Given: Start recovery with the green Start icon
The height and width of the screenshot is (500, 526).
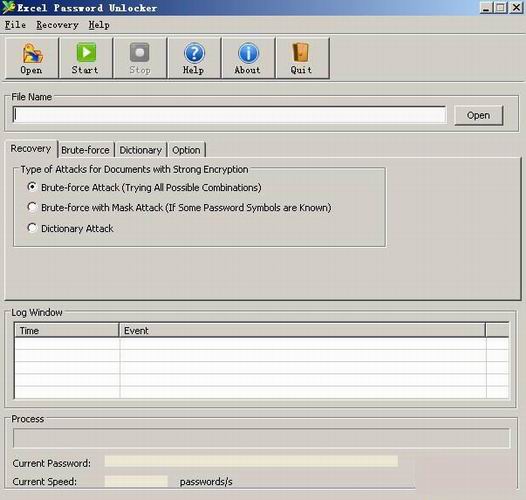Looking at the screenshot, I should [86, 58].
